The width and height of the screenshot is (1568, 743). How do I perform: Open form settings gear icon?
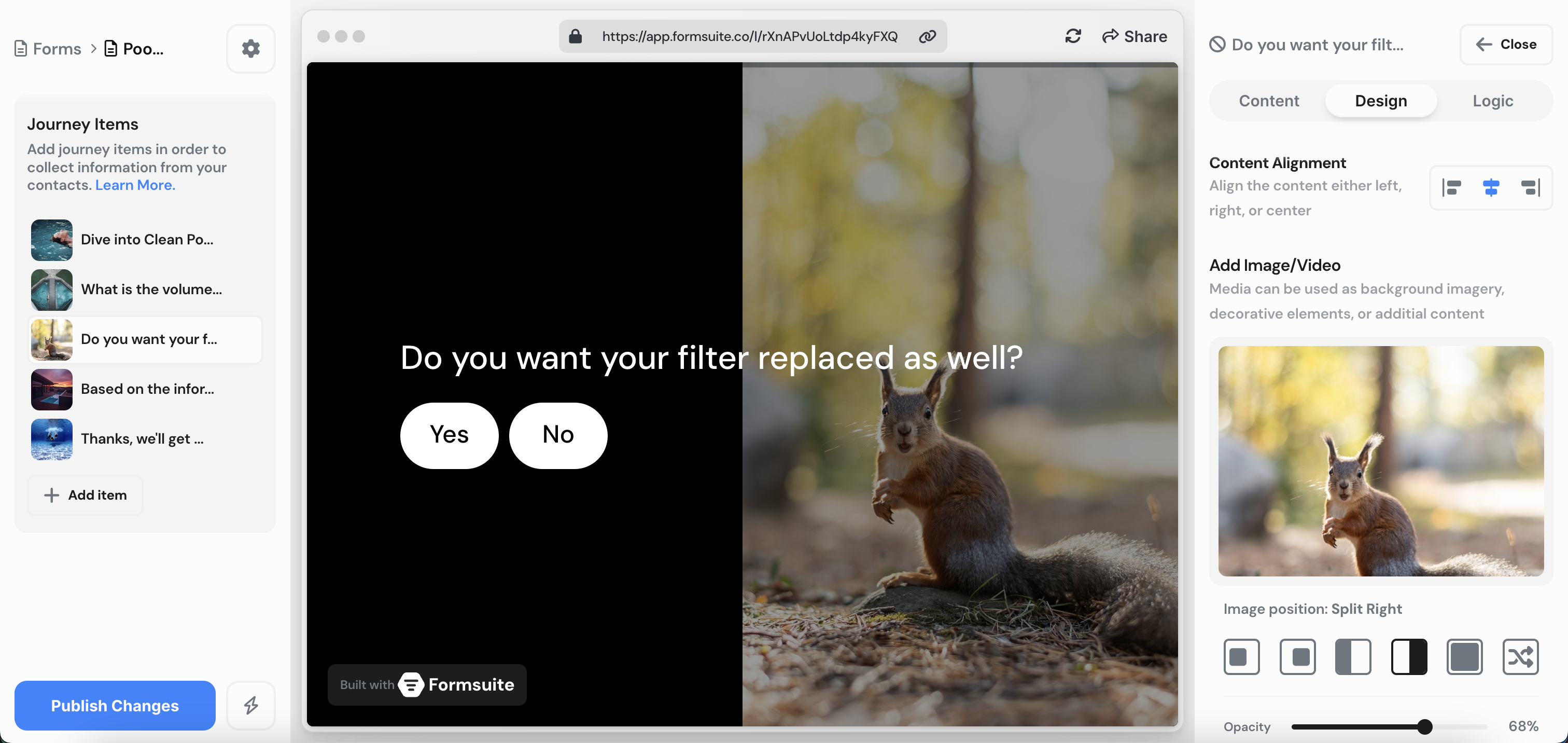click(x=251, y=49)
